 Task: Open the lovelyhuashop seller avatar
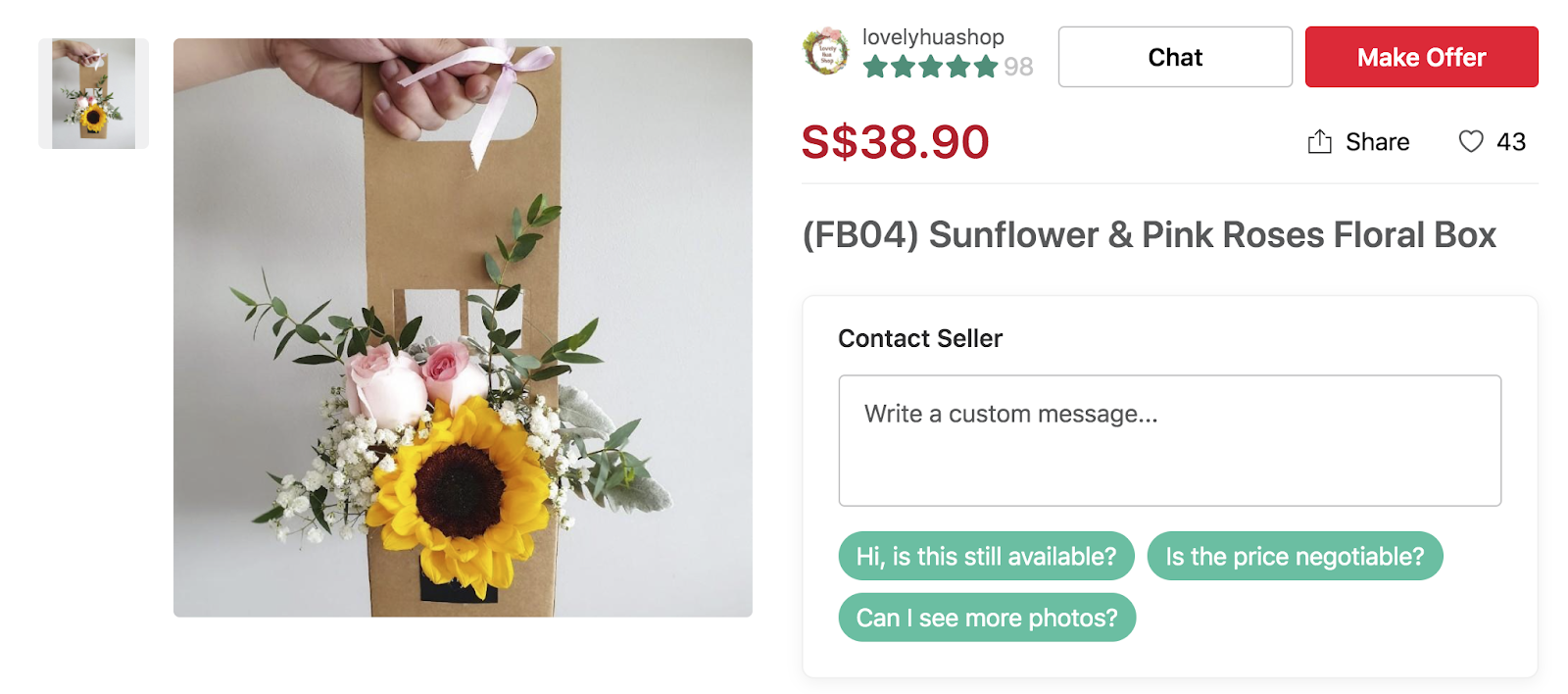(x=825, y=51)
